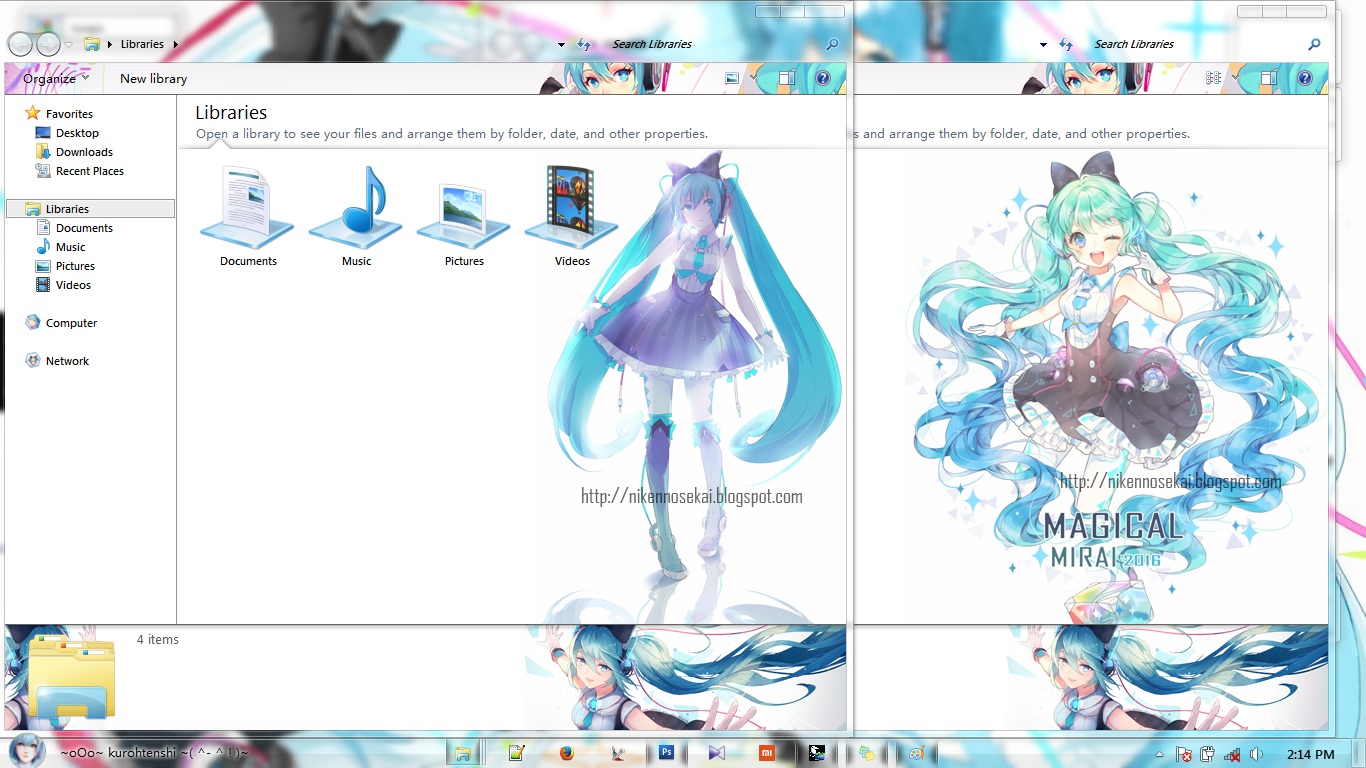Screen dimensions: 1366x768
Task: Click the Start orb avatar on taskbar
Action: (27, 752)
